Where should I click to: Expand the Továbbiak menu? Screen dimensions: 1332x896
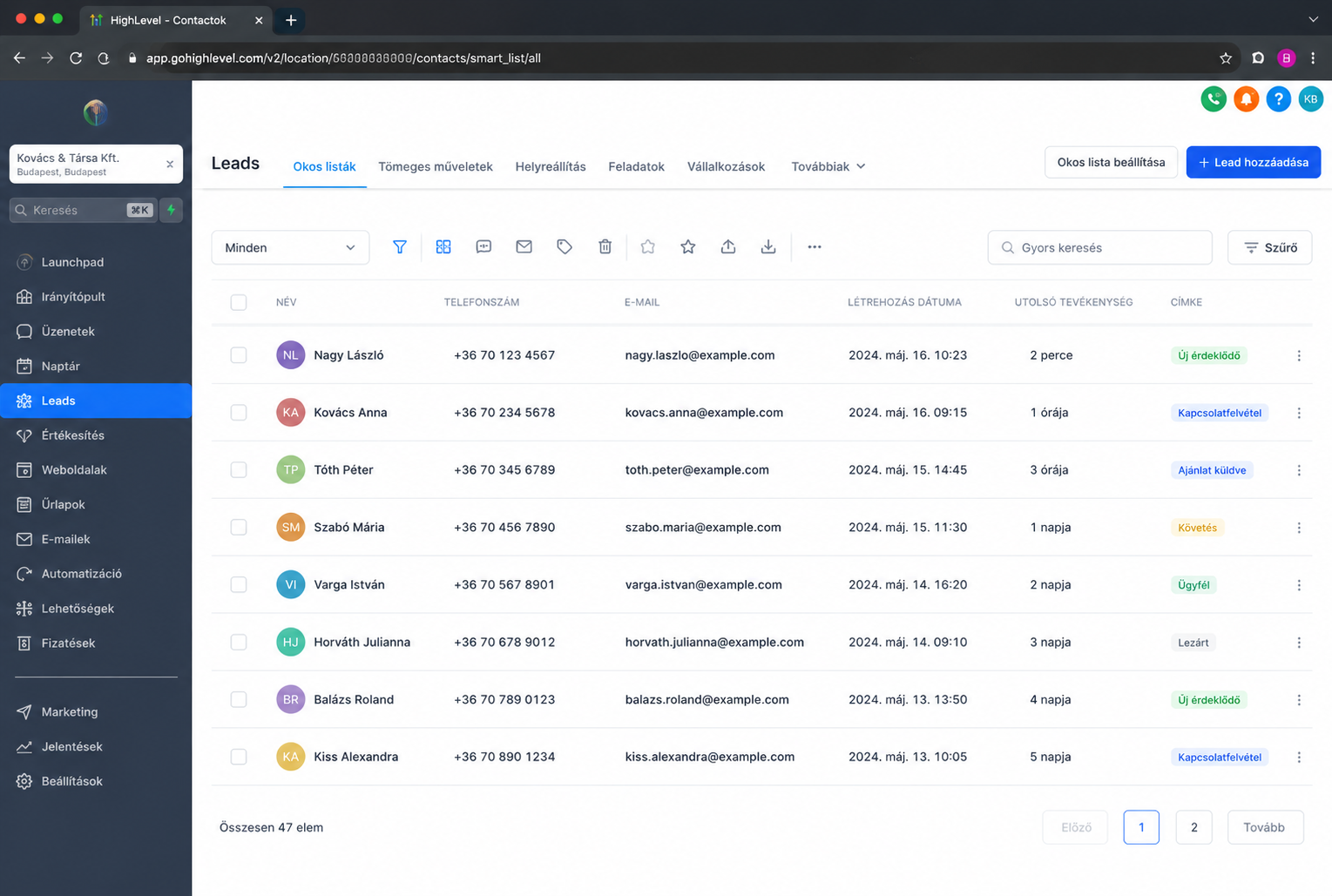coord(828,166)
